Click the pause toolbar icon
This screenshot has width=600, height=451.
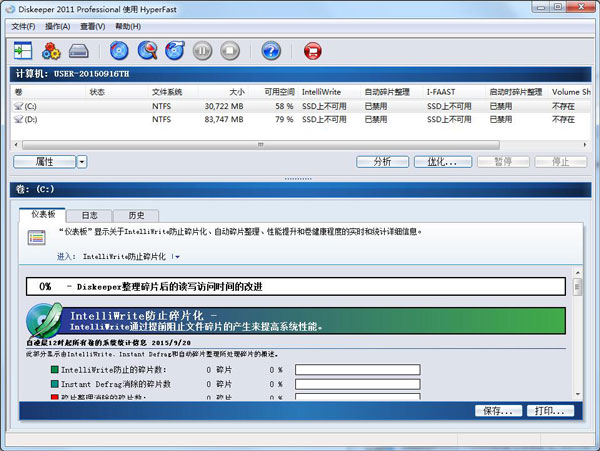point(202,51)
